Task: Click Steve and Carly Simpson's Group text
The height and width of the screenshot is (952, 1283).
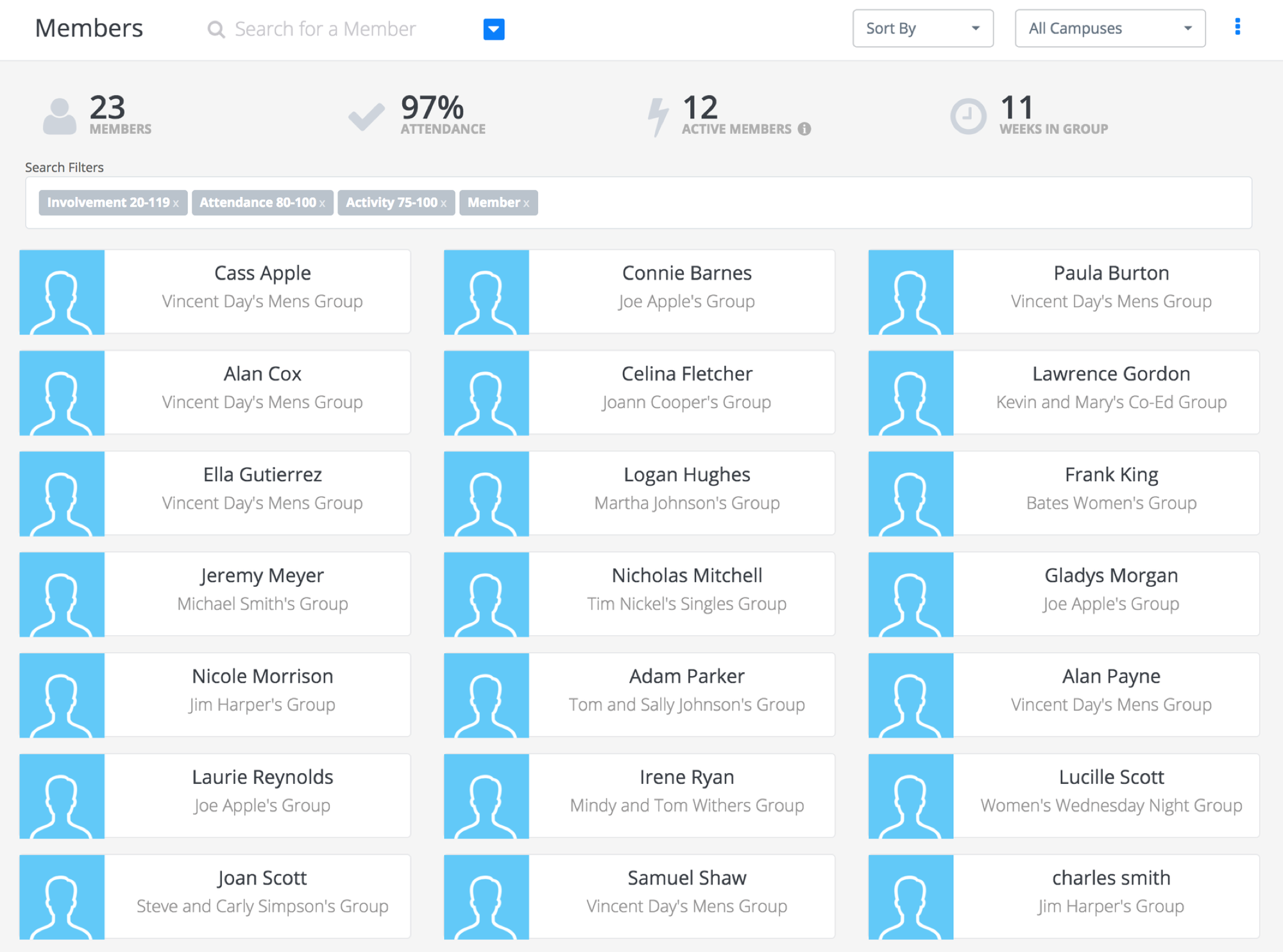Action: point(262,906)
